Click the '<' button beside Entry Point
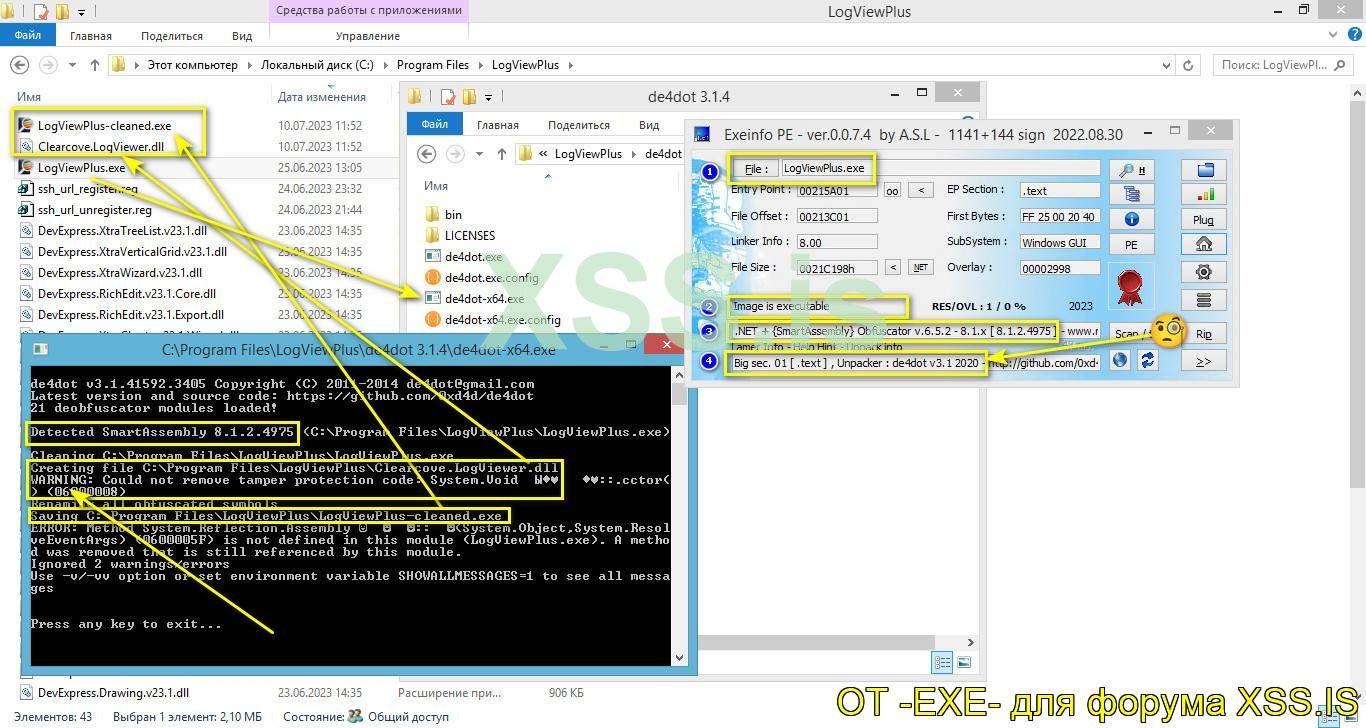 click(922, 190)
